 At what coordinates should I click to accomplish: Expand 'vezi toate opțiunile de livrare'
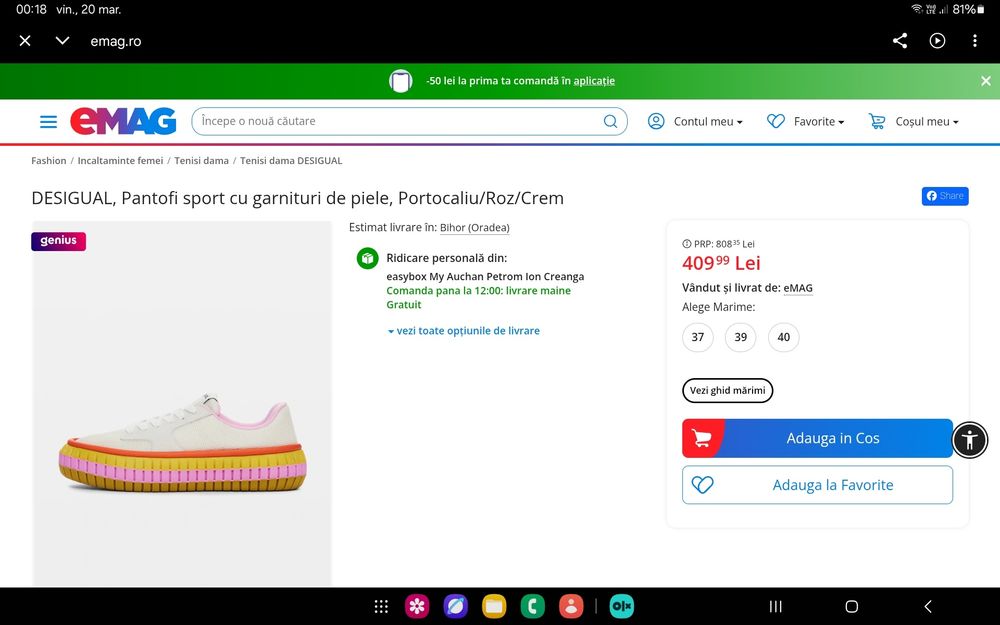tap(464, 331)
